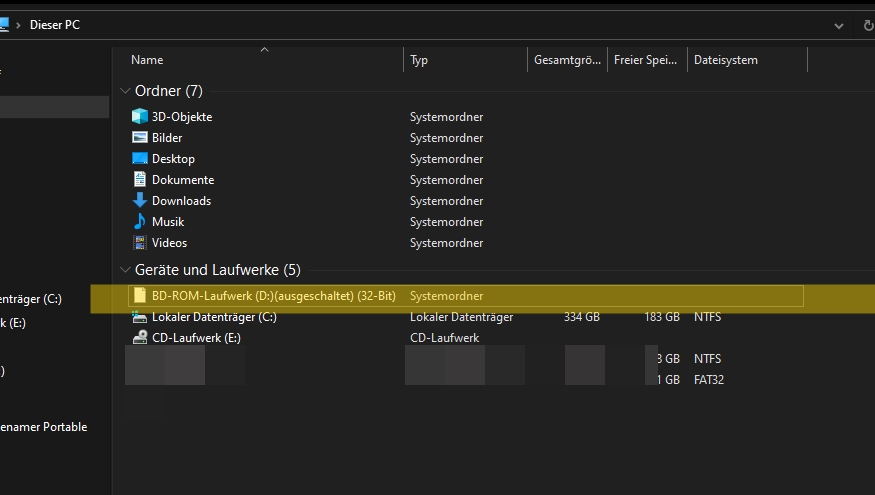Click the Videos film icon

click(140, 242)
